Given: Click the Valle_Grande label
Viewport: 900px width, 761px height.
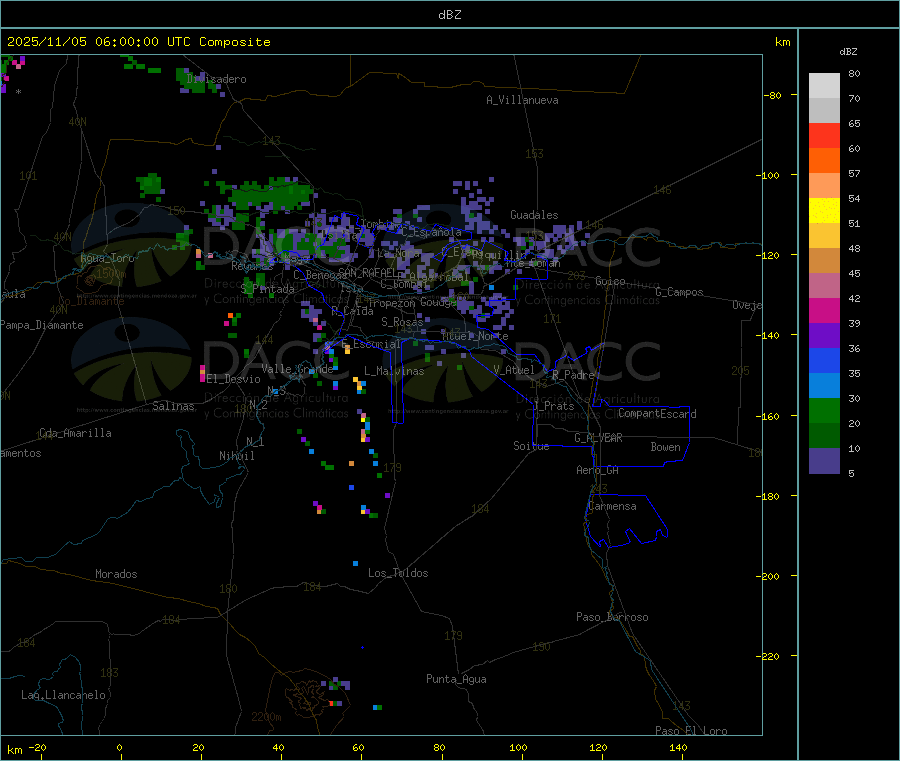Looking at the screenshot, I should click(x=297, y=369).
